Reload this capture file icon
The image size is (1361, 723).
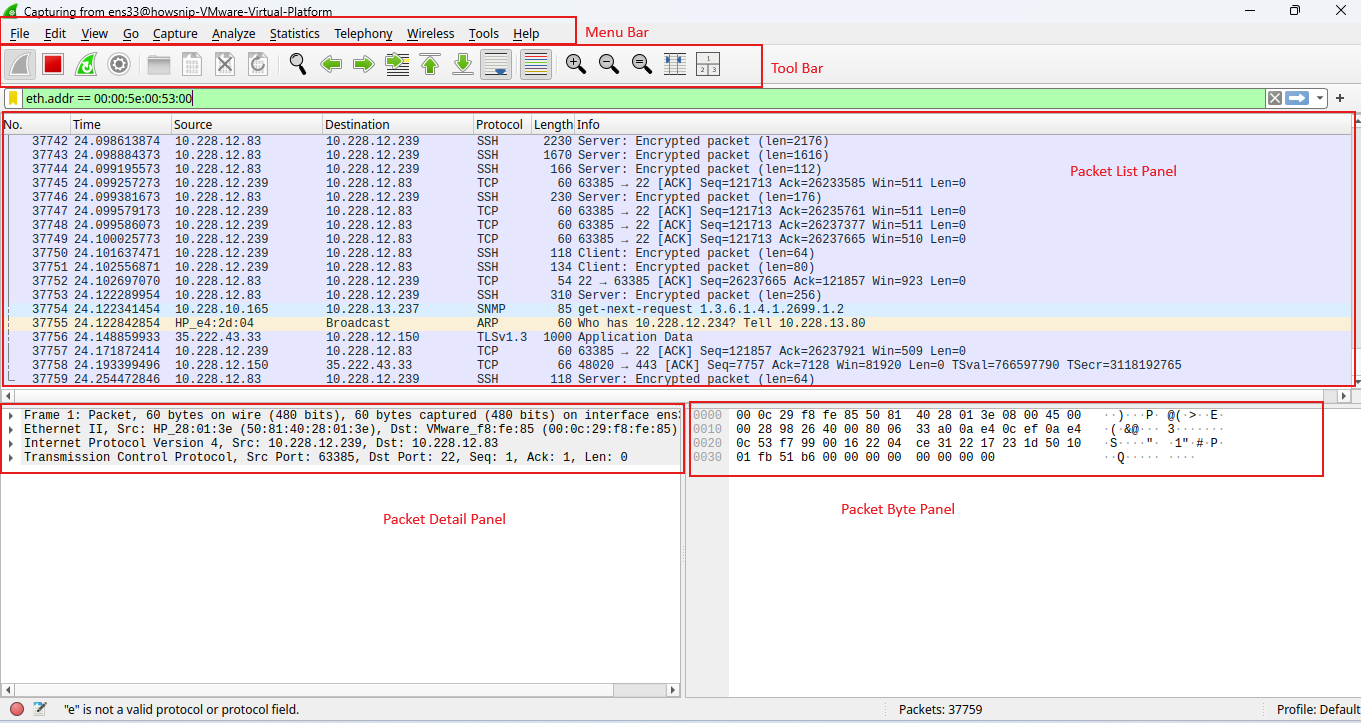coord(258,65)
